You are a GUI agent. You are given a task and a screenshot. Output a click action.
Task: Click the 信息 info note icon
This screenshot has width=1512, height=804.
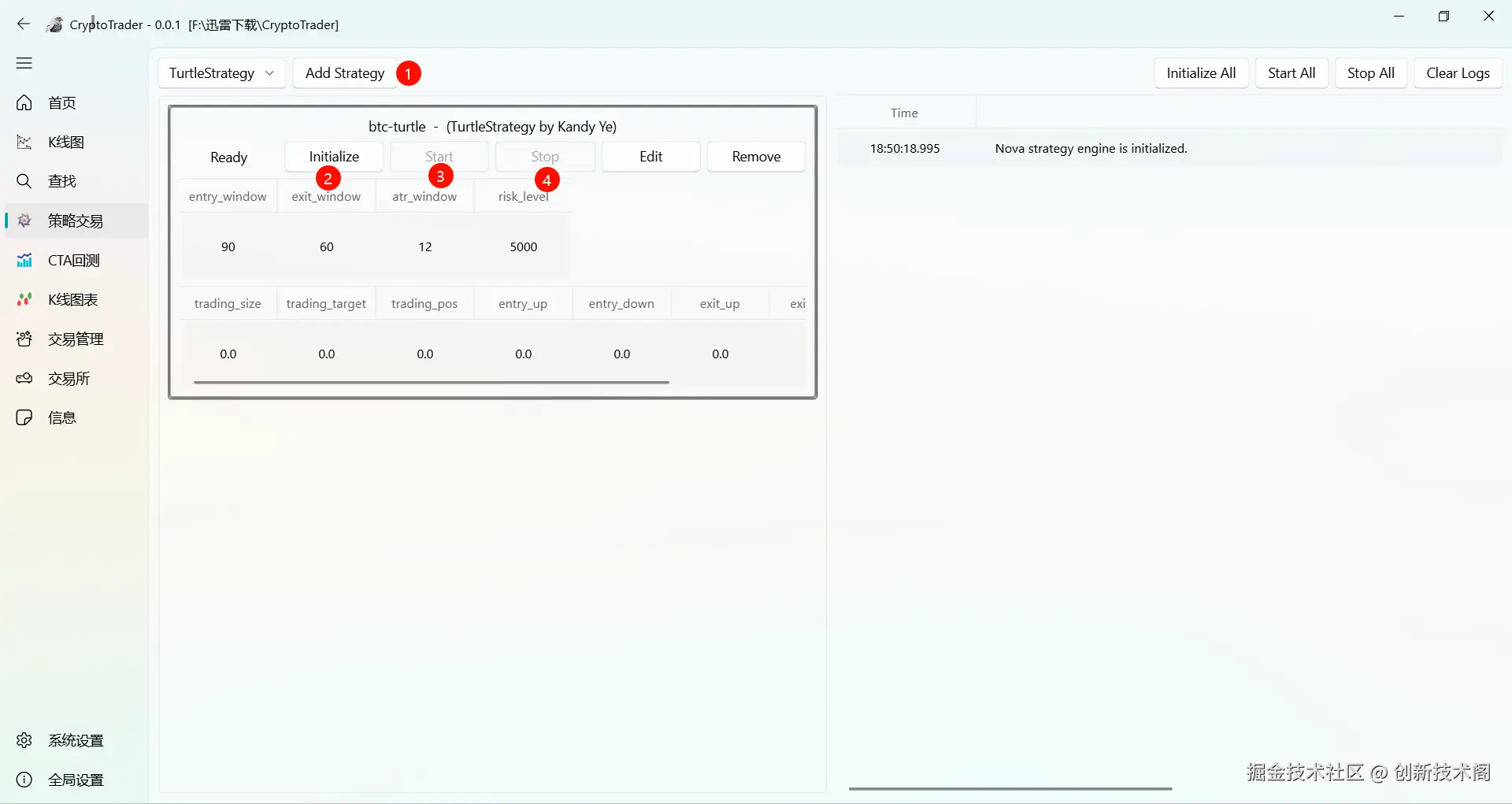(24, 418)
